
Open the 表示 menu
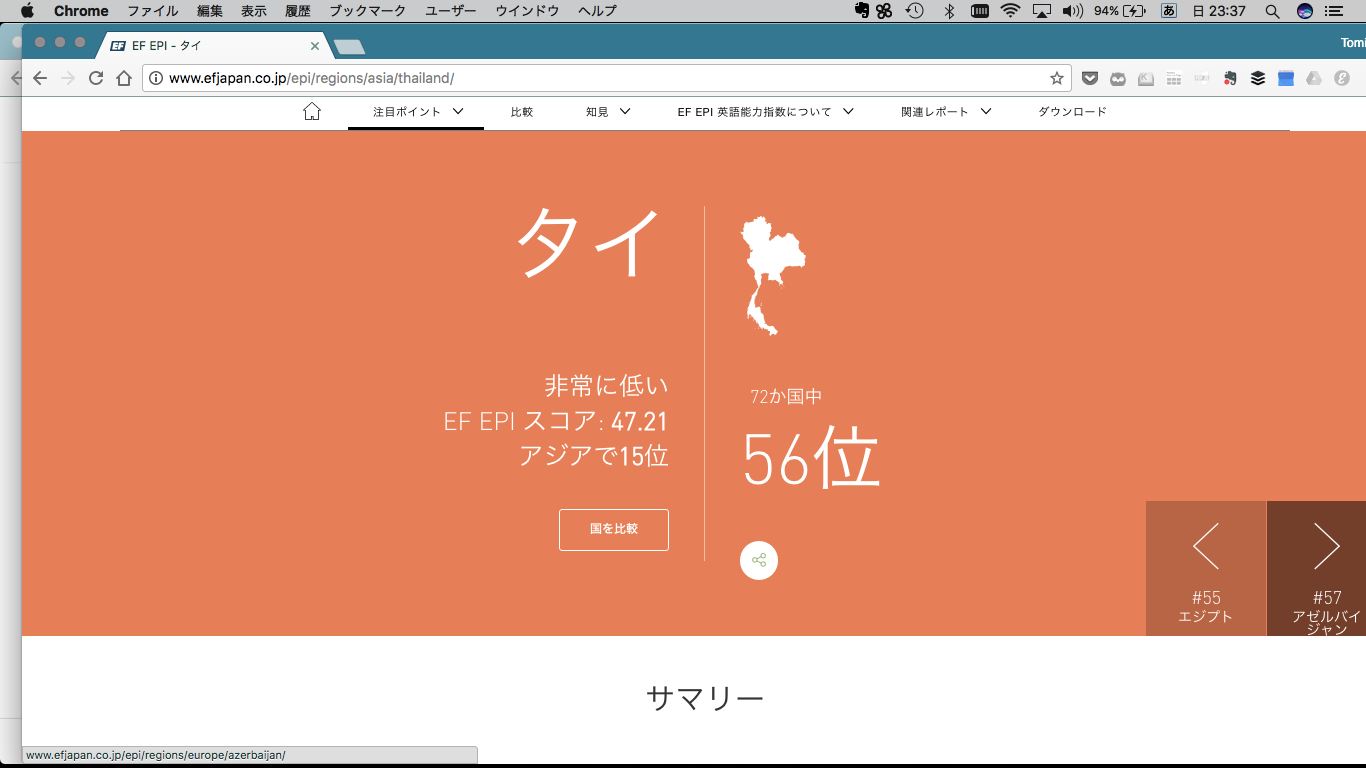point(254,11)
